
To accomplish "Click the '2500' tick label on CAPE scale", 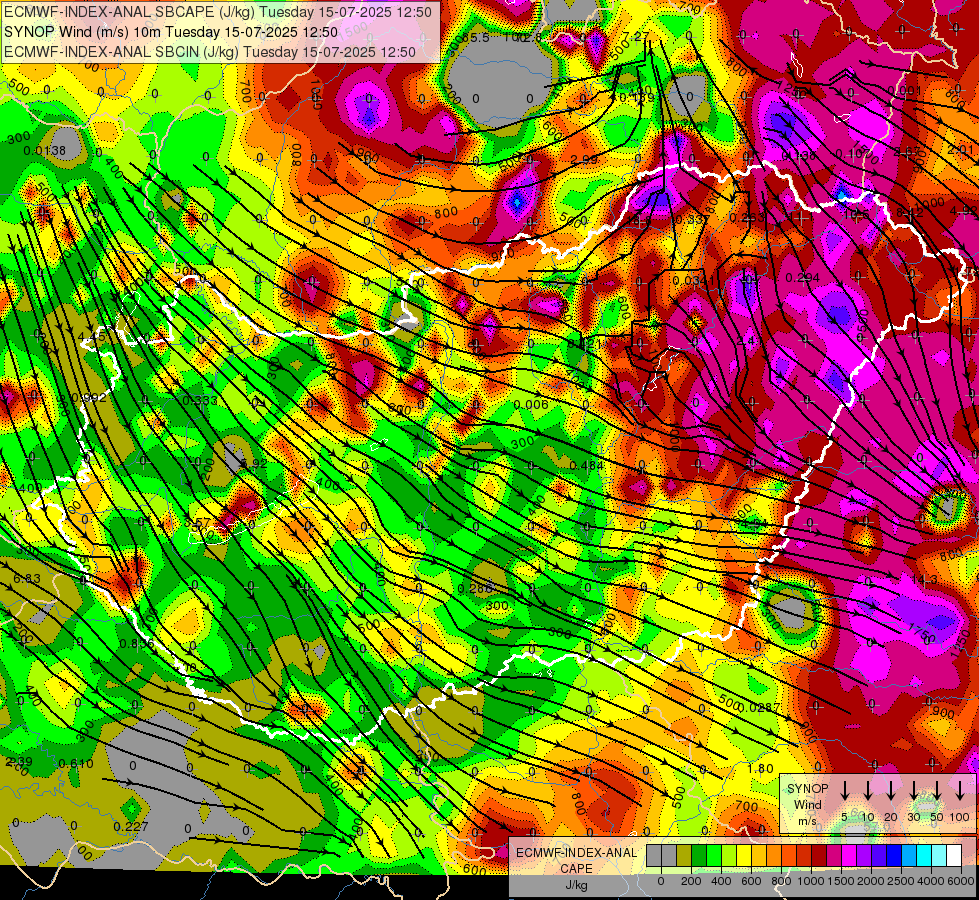I will coord(901,881).
